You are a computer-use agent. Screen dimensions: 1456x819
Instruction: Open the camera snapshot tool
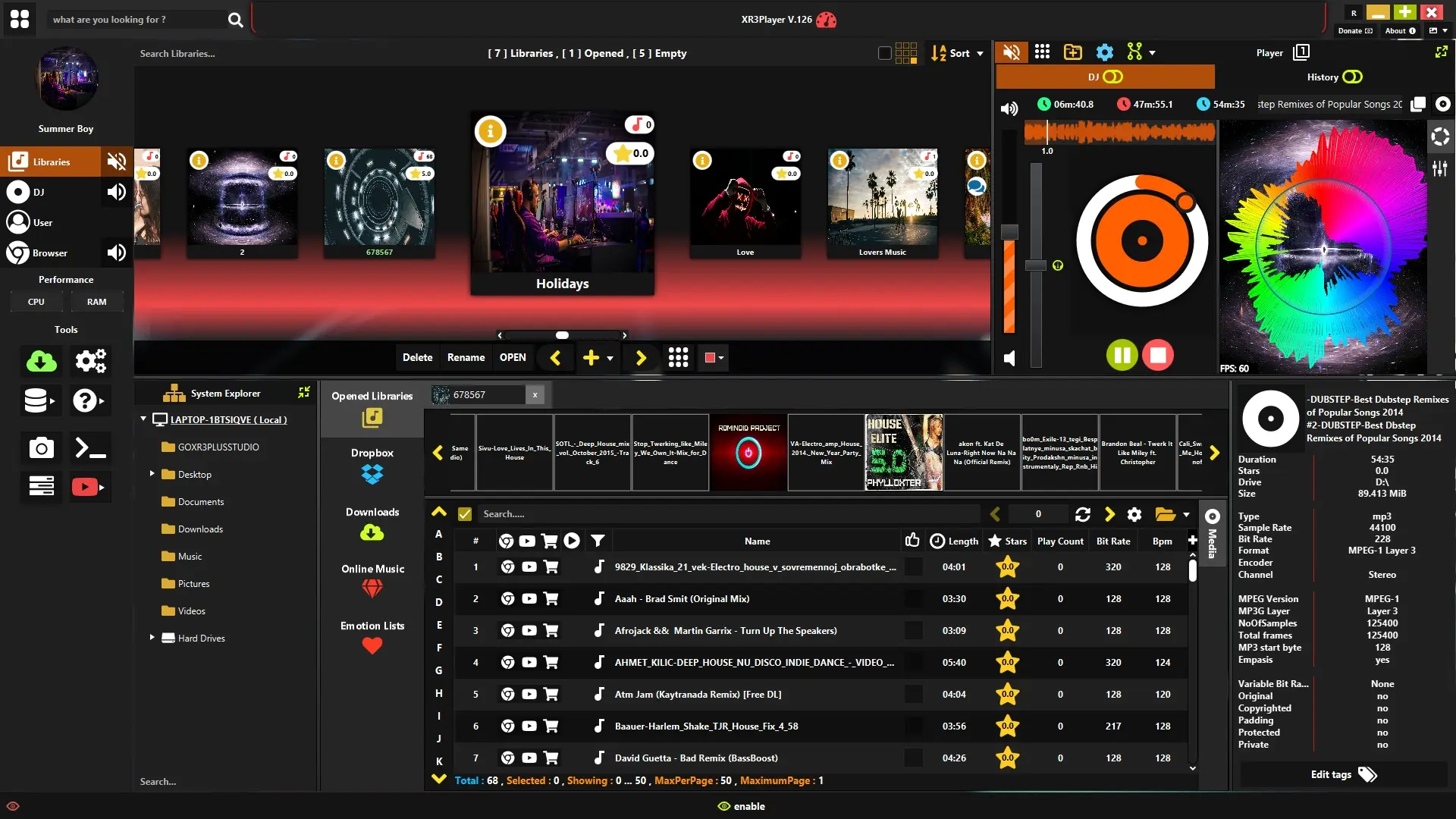coord(41,448)
